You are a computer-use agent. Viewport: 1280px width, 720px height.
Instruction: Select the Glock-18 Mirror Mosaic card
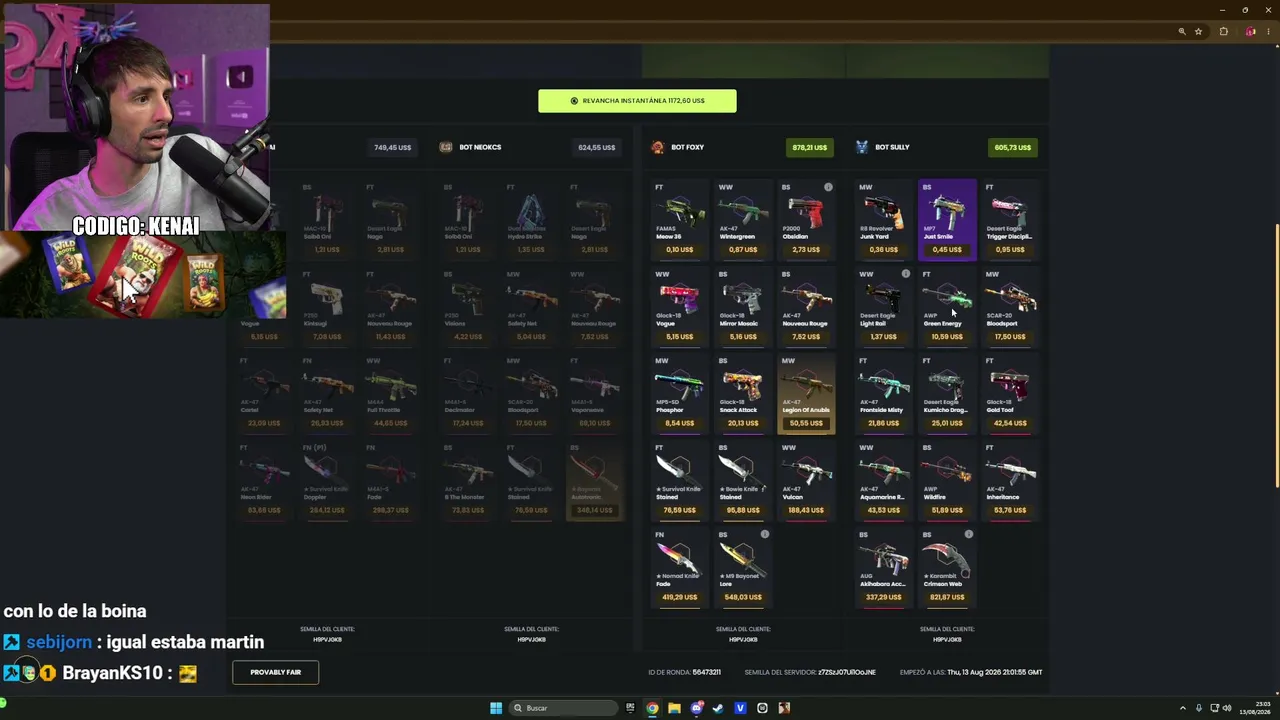(x=743, y=306)
